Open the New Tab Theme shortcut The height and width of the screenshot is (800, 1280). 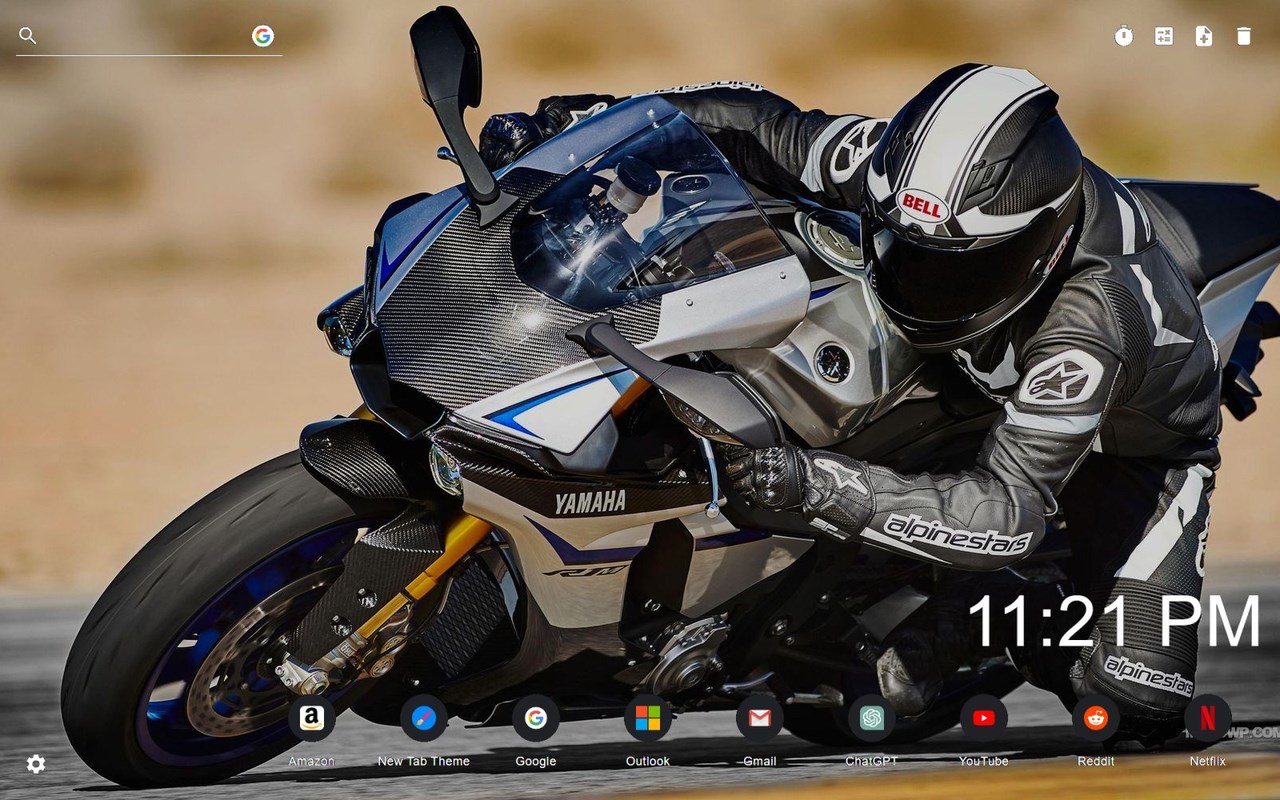[x=424, y=718]
